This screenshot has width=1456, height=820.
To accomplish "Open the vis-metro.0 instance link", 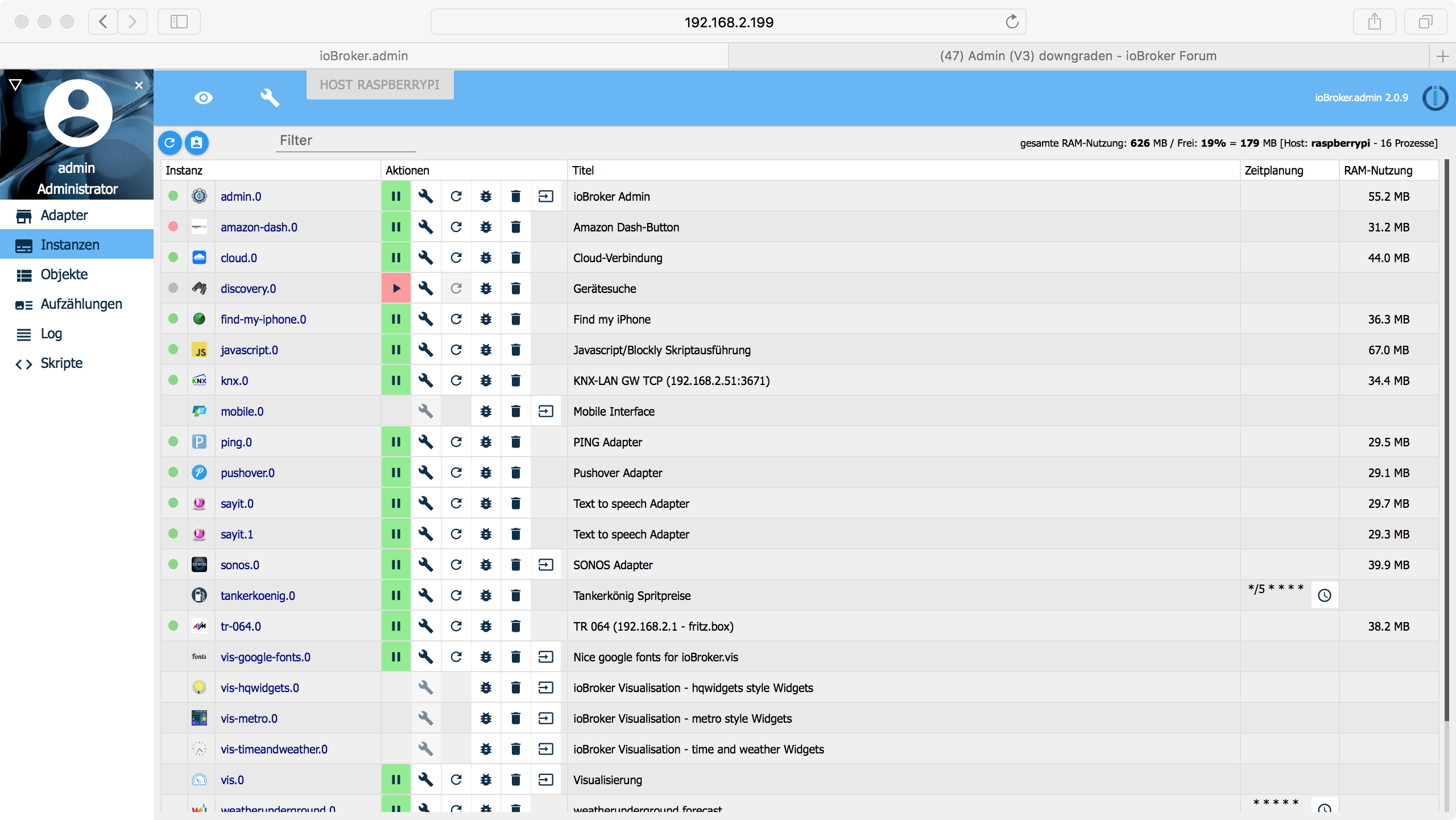I will pyautogui.click(x=249, y=718).
